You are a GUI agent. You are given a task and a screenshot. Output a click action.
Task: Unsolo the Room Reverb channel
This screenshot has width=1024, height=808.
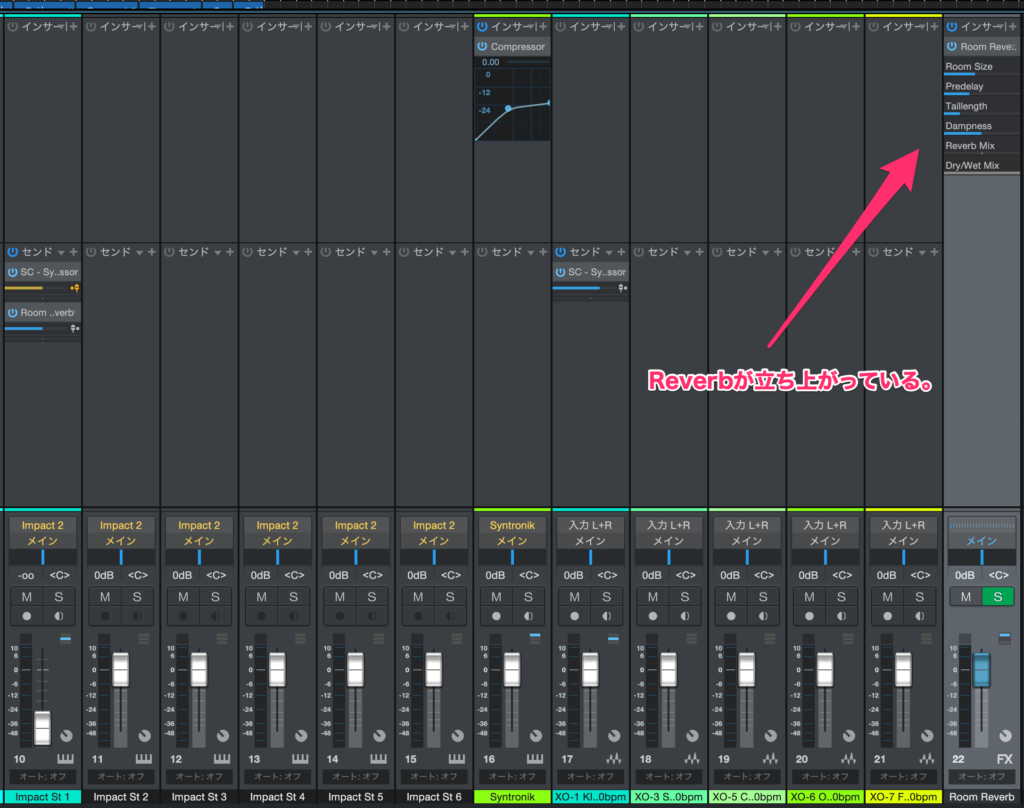click(997, 597)
